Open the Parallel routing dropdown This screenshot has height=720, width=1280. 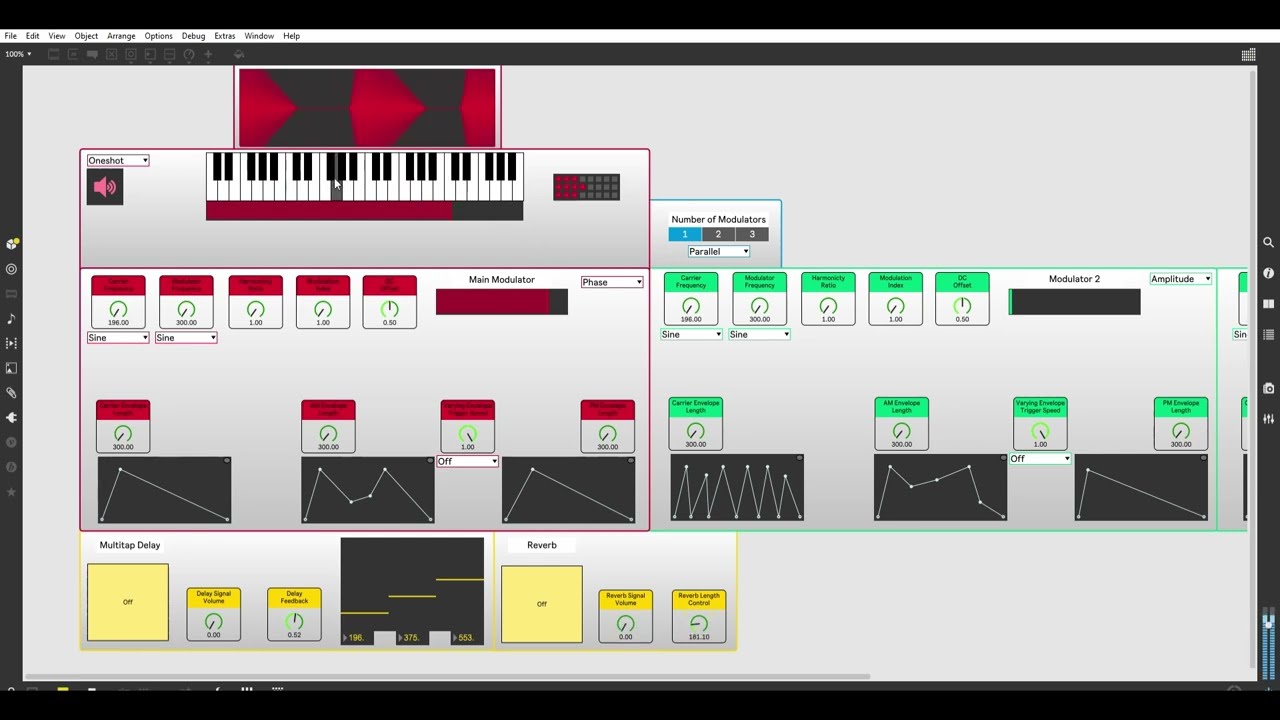[719, 251]
